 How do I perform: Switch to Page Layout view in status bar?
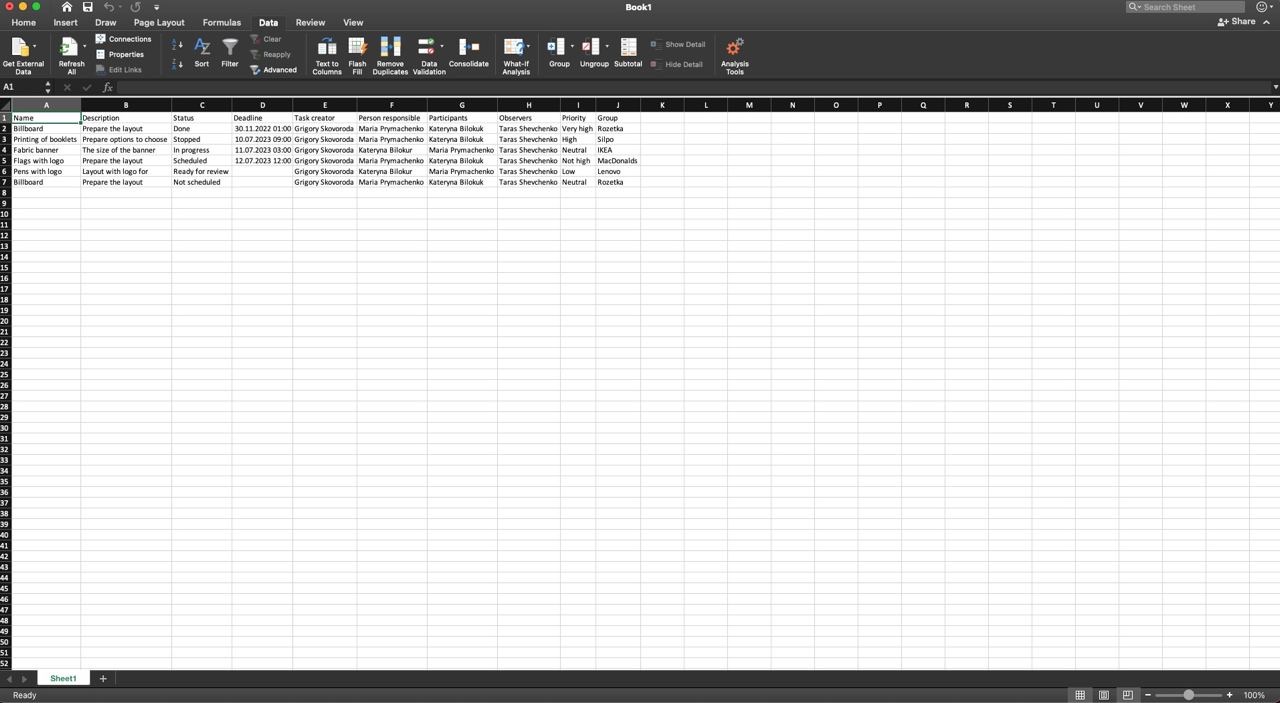tap(1104, 695)
